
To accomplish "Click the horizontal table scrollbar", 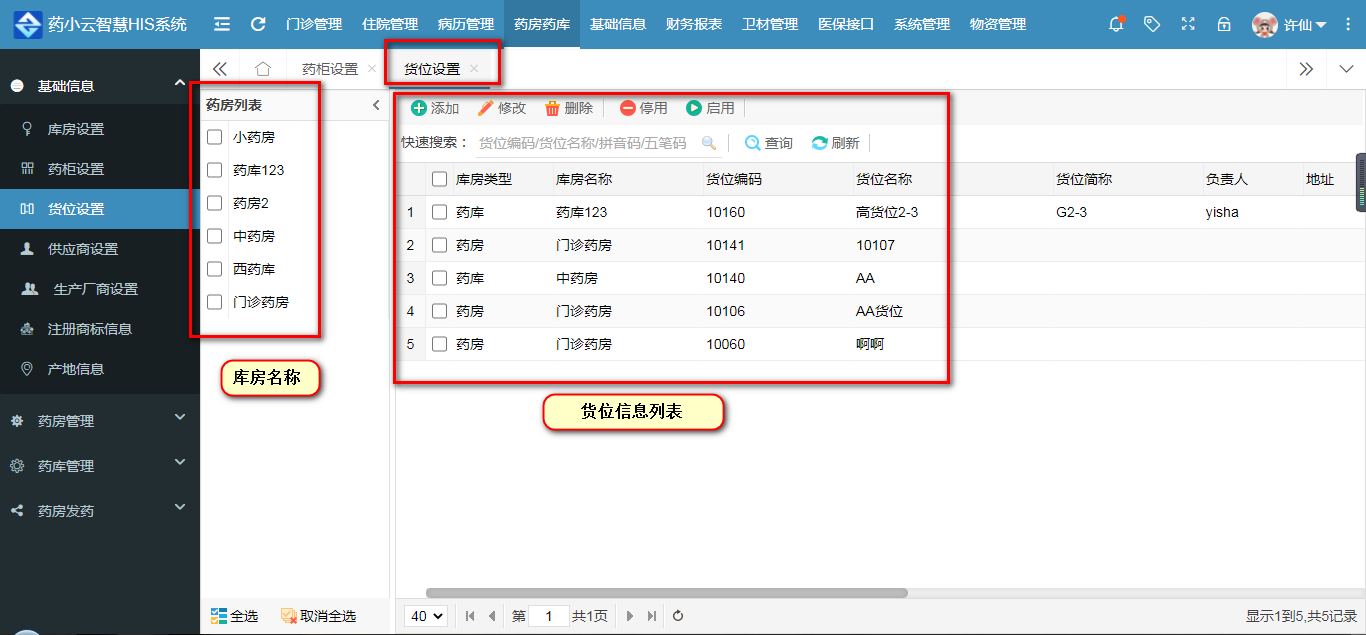I will [667, 593].
